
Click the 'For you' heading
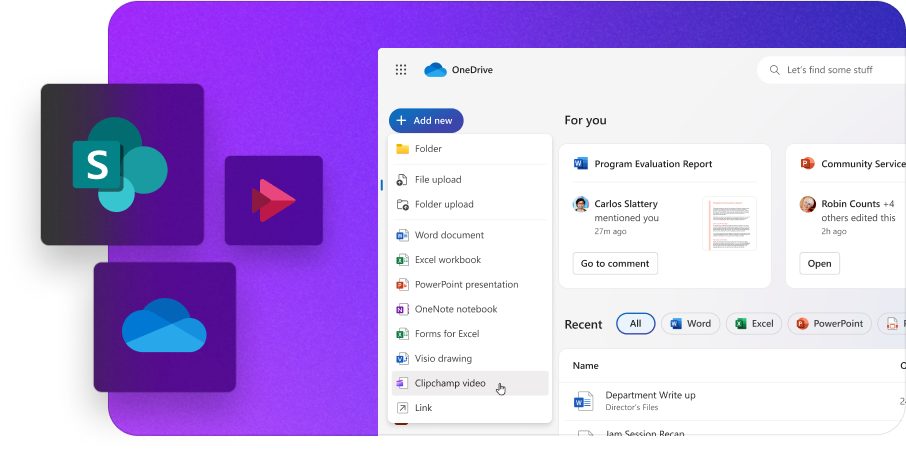[x=585, y=120]
